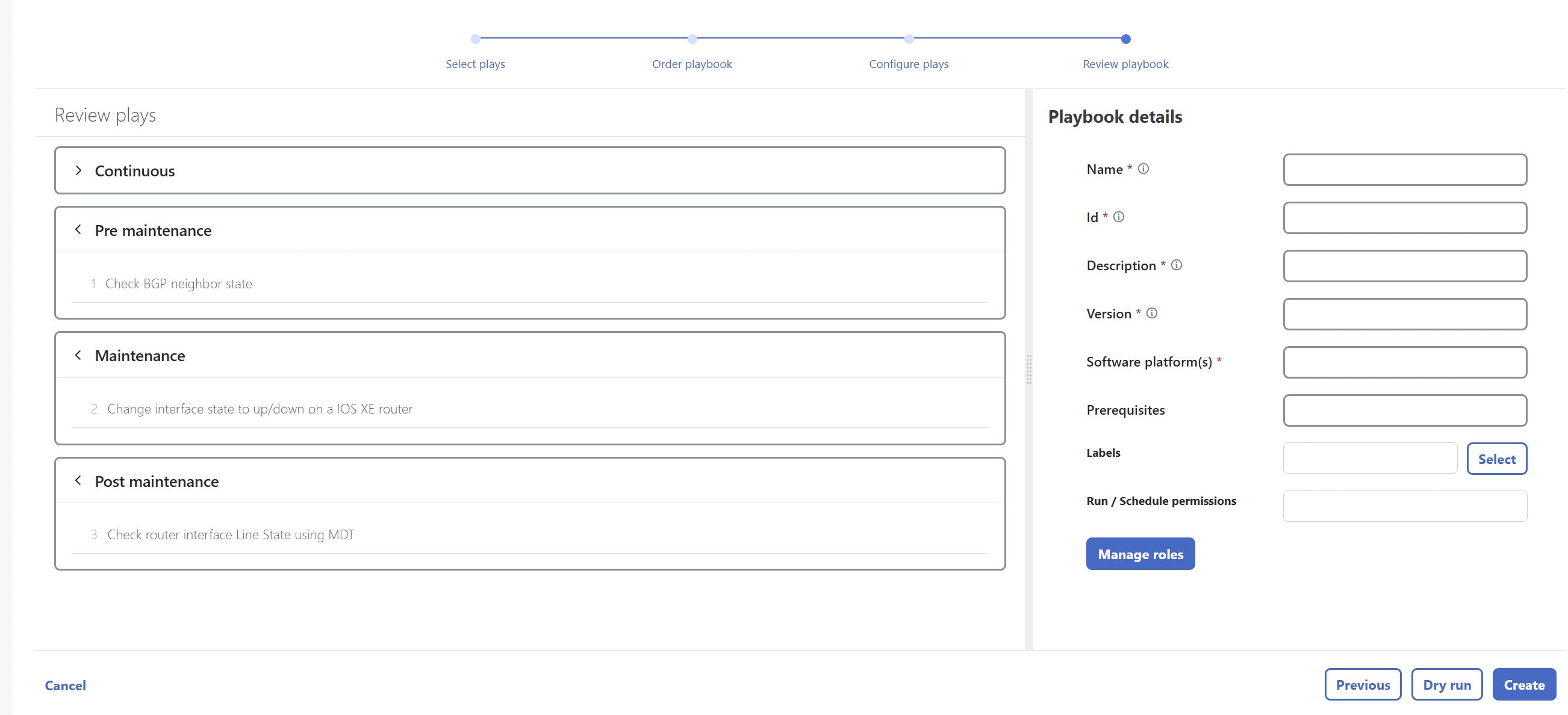Focus the Prerequisites input field
1568x715 pixels.
tap(1404, 410)
